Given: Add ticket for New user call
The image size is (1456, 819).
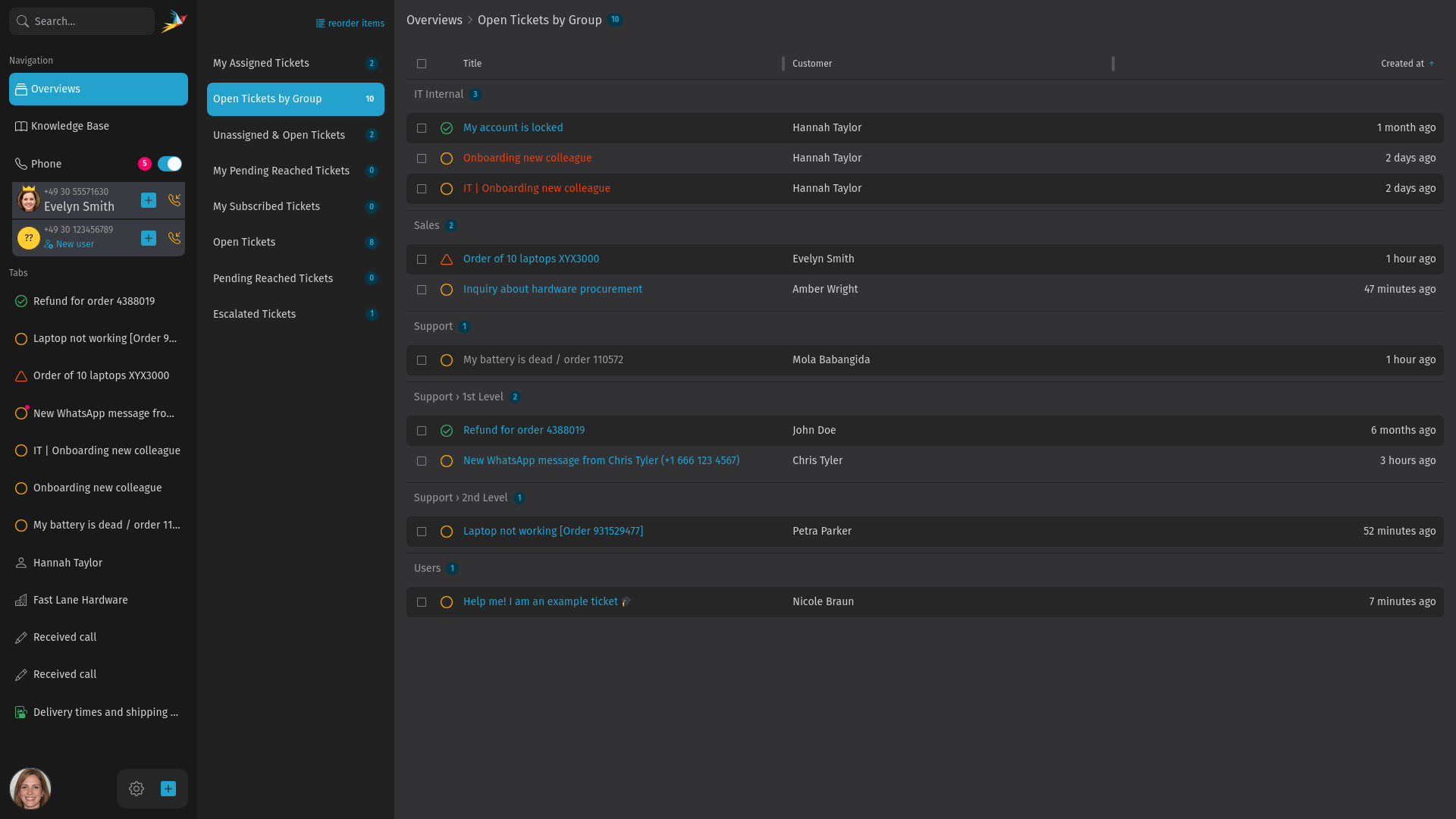Looking at the screenshot, I should click(149, 238).
